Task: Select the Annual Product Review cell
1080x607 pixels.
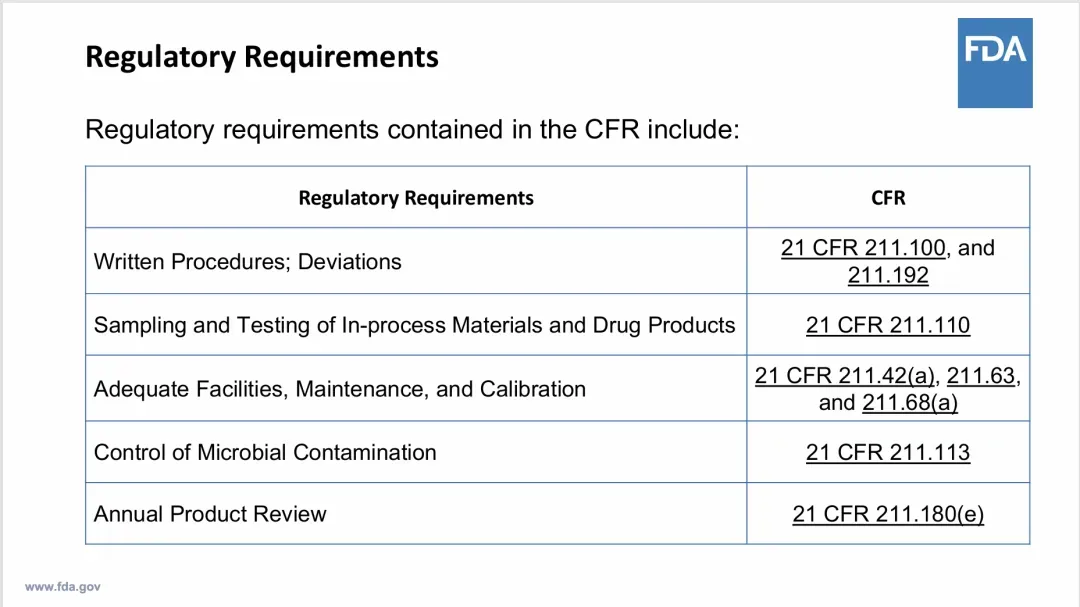Action: (210, 514)
